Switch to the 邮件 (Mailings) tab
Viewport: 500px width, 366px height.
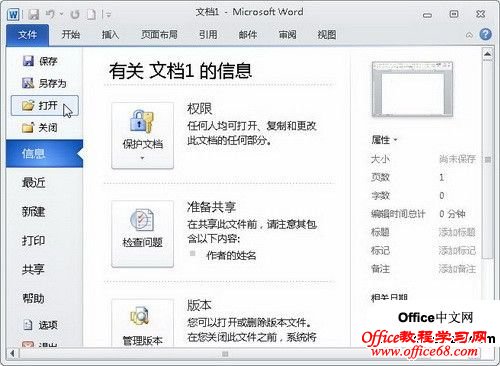pyautogui.click(x=248, y=34)
